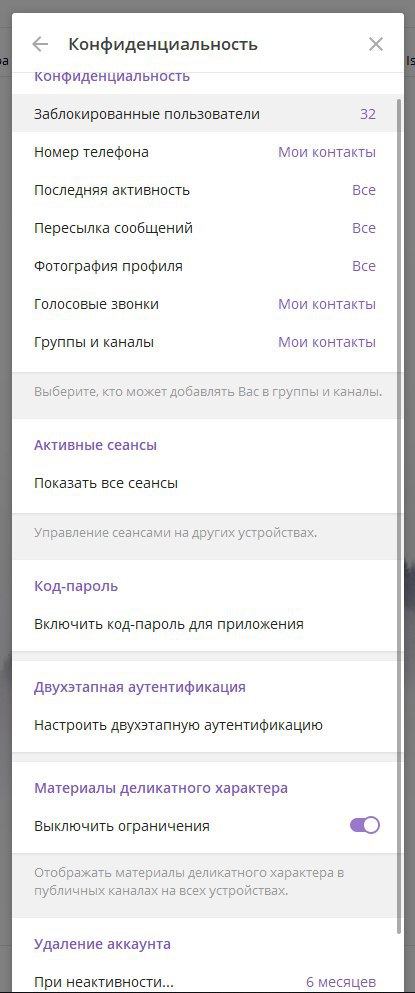Open the Фотография профиля privacy setting

[207, 266]
